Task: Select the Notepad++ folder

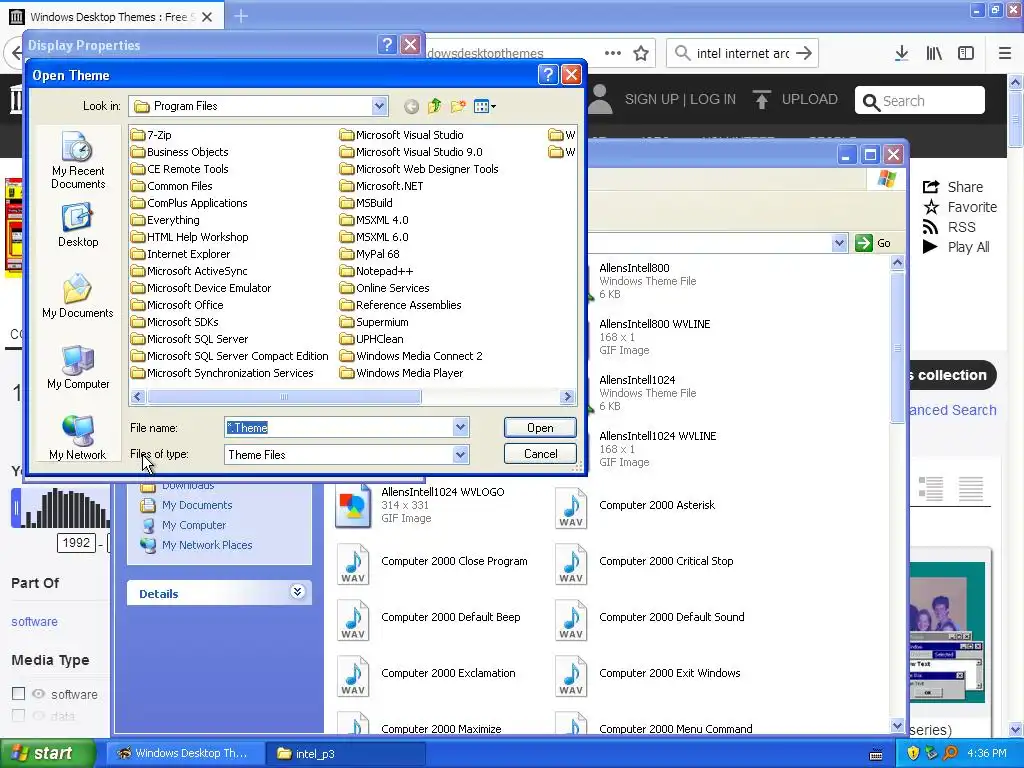Action: point(377,271)
